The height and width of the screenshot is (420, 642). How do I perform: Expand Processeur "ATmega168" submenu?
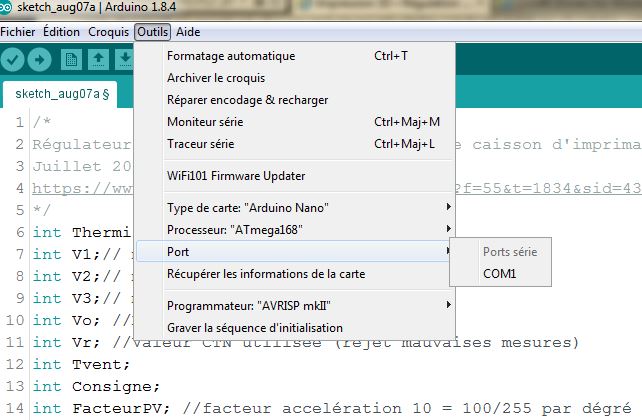295,230
